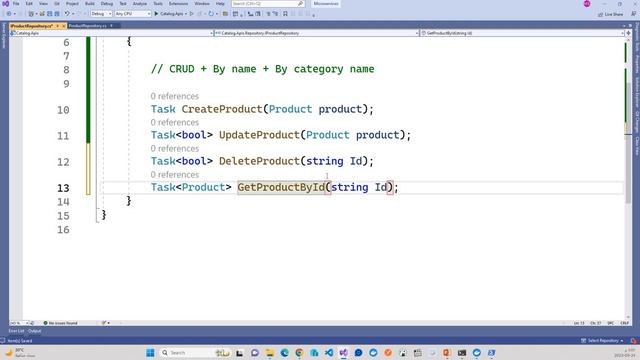Click the notifications bell in status bar
The image size is (640, 360).
click(633, 341)
